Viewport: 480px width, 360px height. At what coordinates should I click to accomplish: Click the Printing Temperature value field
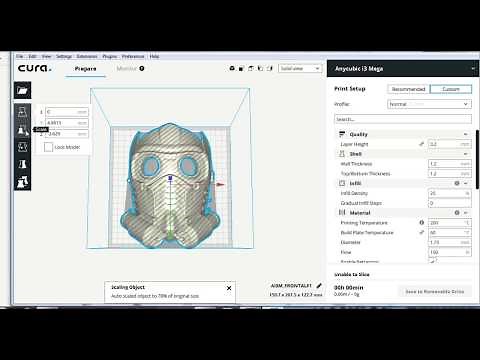pyautogui.click(x=449, y=223)
